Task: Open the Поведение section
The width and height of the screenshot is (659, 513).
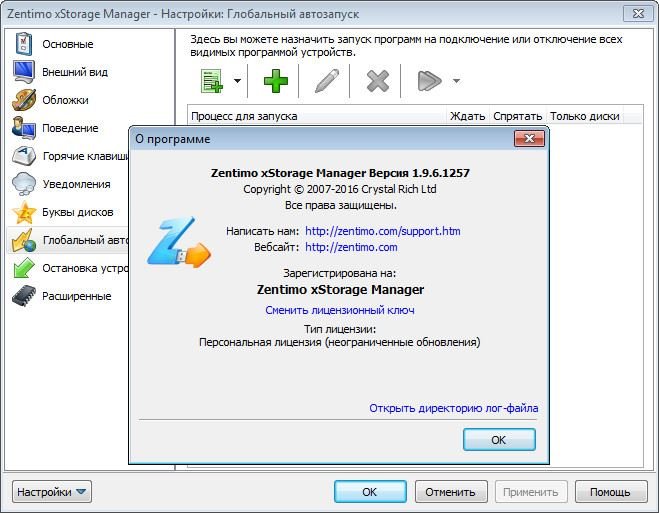Action: tap(70, 128)
